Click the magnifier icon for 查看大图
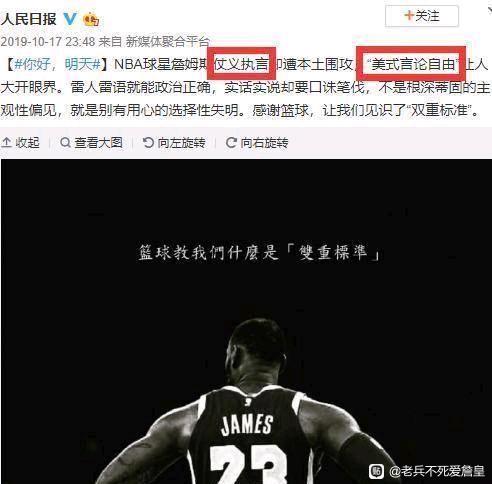The height and width of the screenshot is (484, 492). pos(65,143)
